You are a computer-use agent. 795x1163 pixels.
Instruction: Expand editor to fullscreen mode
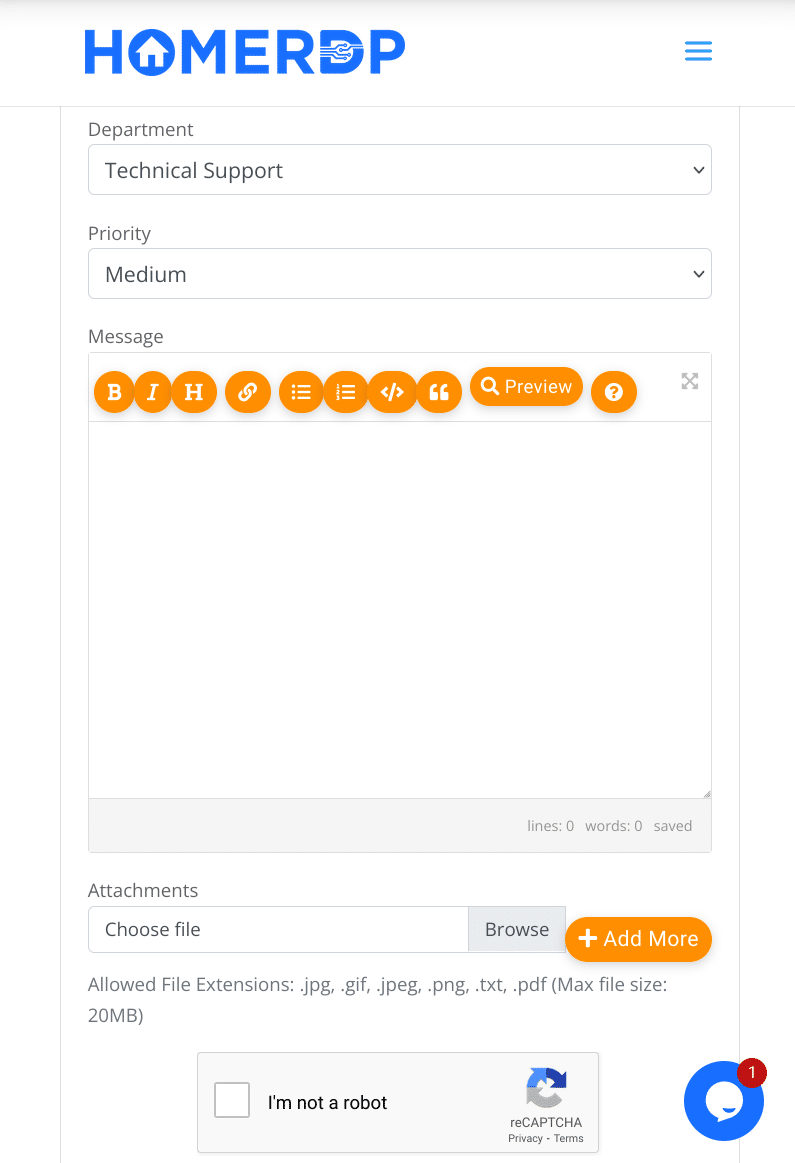[690, 381]
